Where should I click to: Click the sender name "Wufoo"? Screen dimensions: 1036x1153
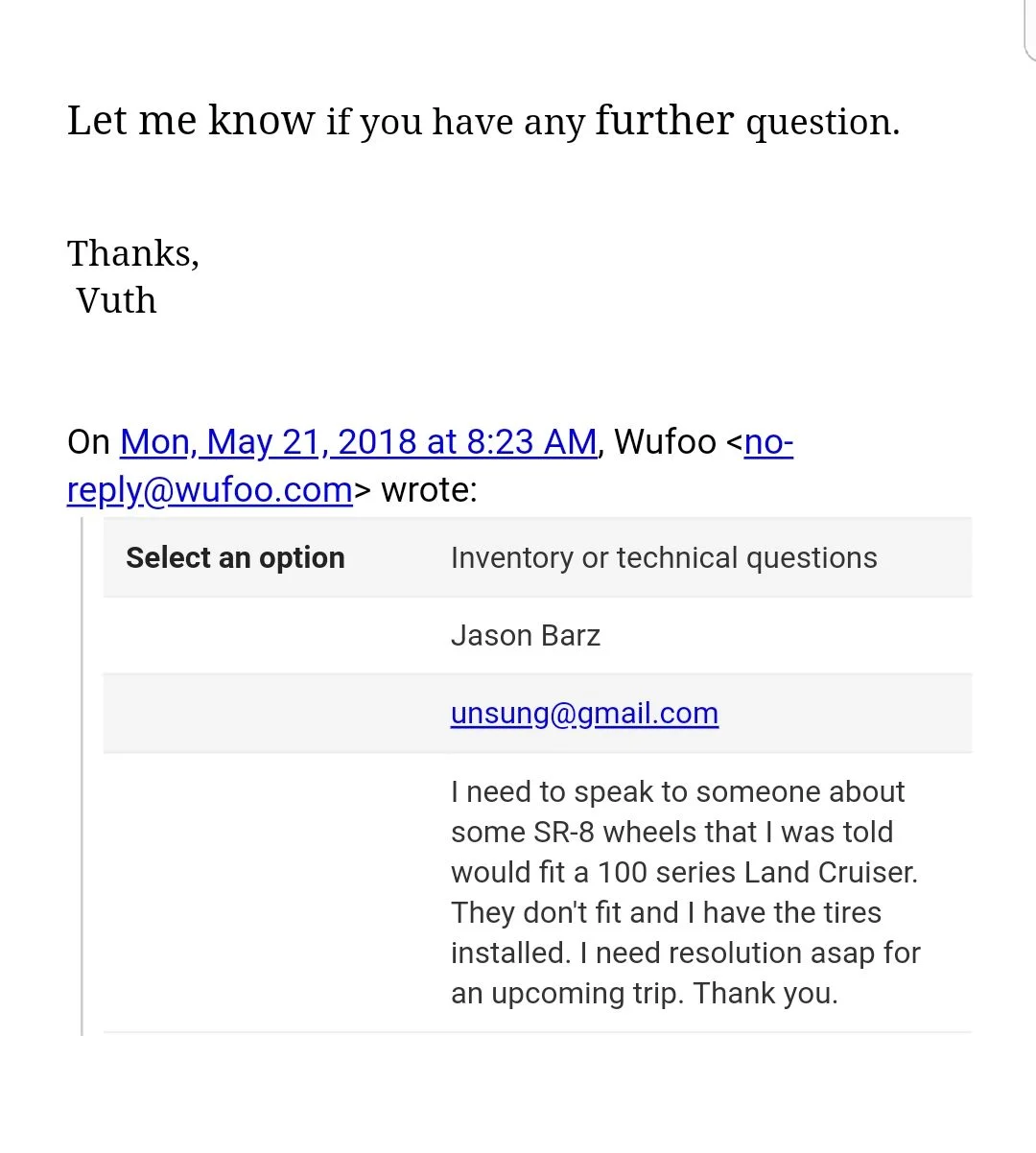pyautogui.click(x=665, y=442)
